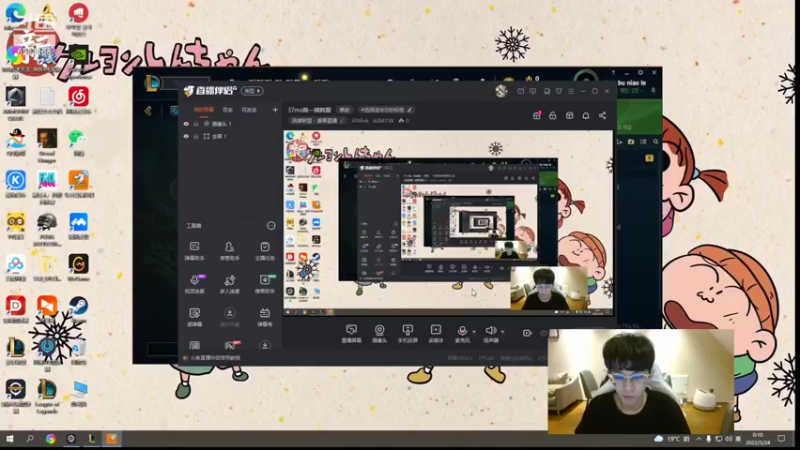
Task: Select the webcam overlay inside the preview canvas
Action: (549, 288)
